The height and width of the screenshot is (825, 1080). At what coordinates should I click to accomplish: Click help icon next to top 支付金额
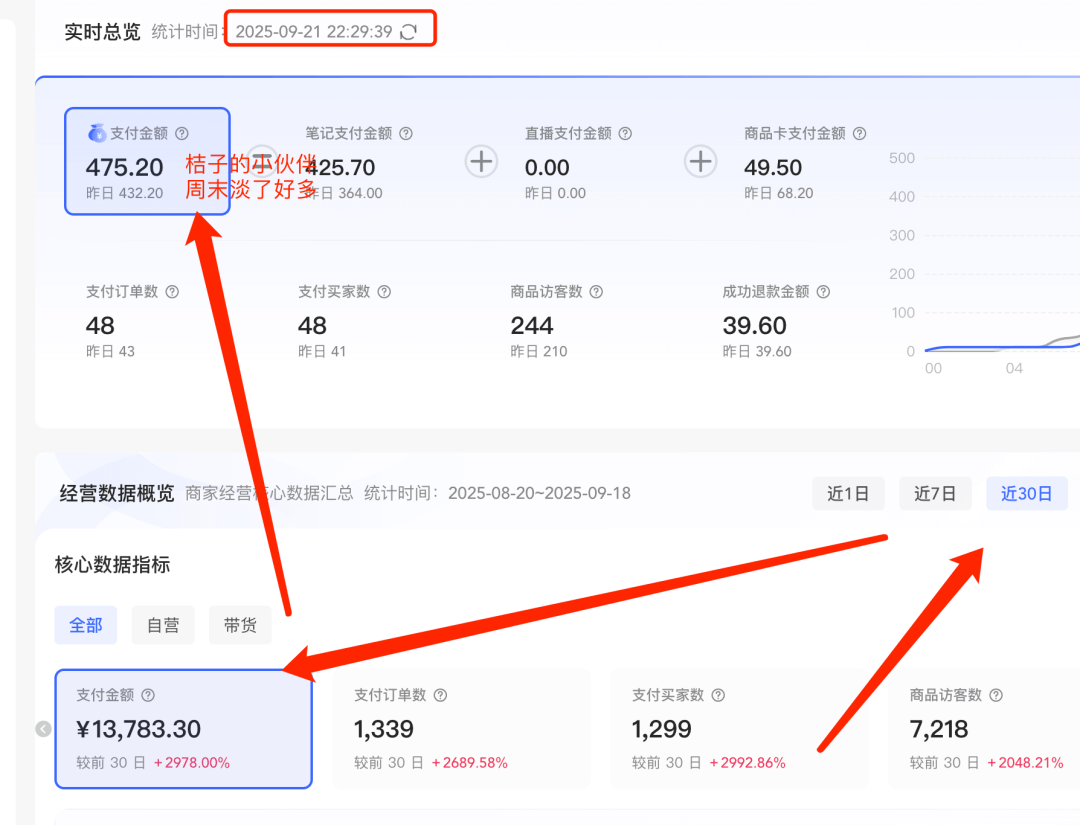182,133
